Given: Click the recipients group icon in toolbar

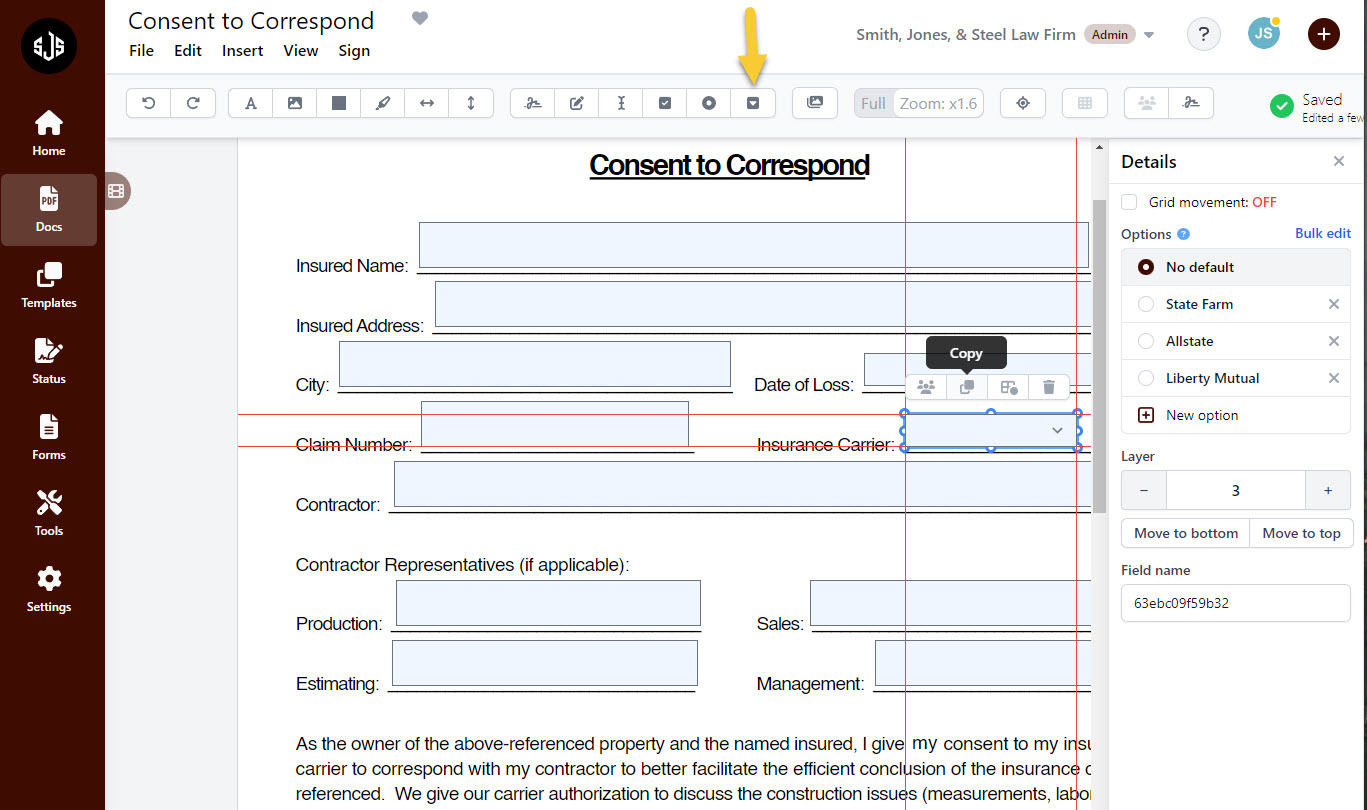Looking at the screenshot, I should [1147, 103].
